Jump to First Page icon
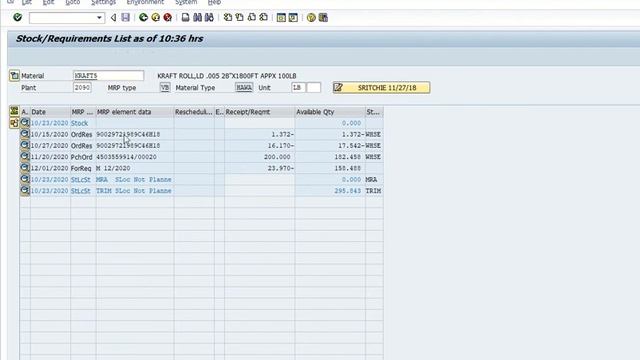Image resolution: width=640 pixels, height=360 pixels. click(x=228, y=18)
